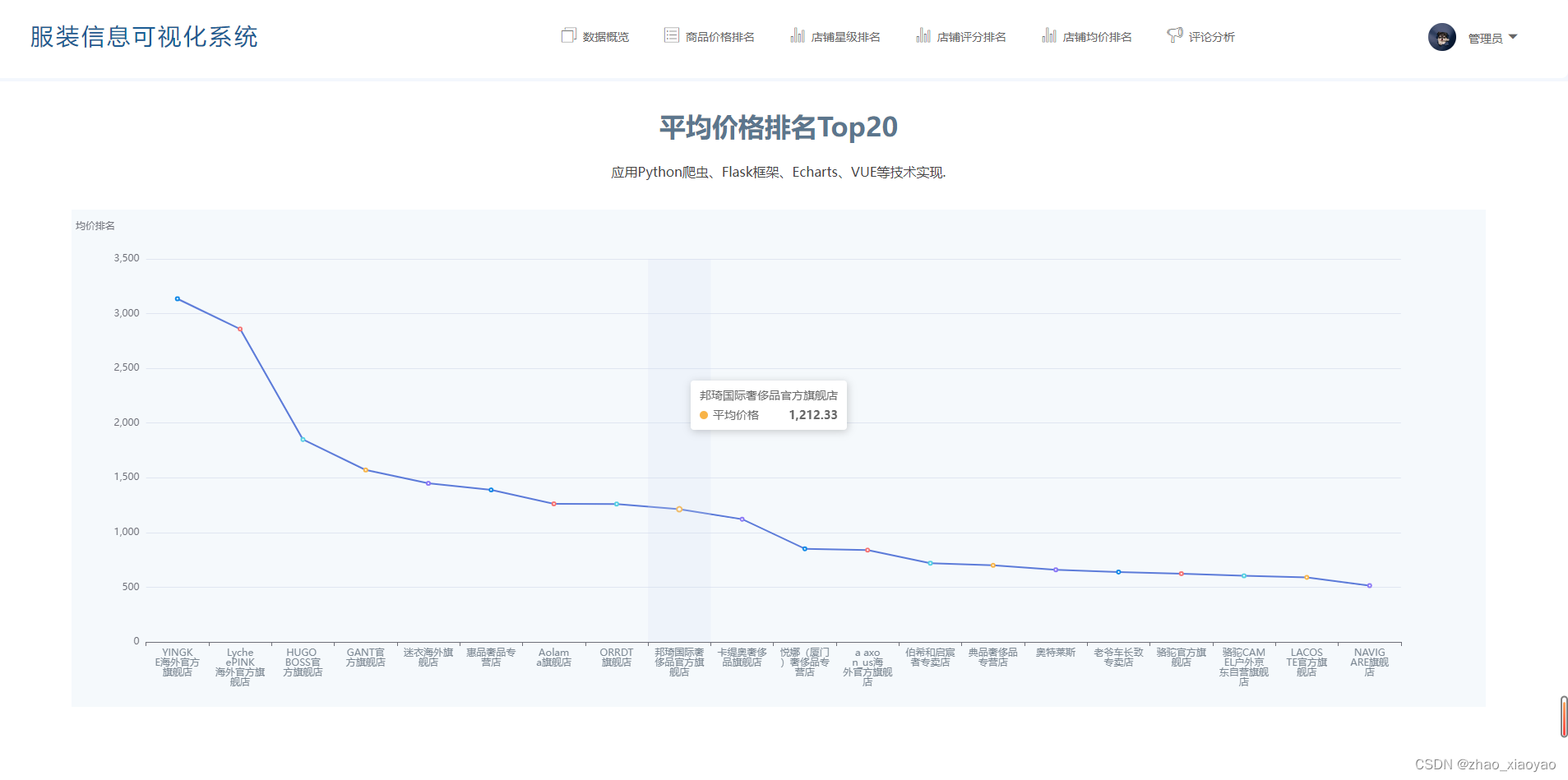Click the 典品奢侈品专营店 data point
Viewport: 1568px width, 780px height.
tap(993, 565)
